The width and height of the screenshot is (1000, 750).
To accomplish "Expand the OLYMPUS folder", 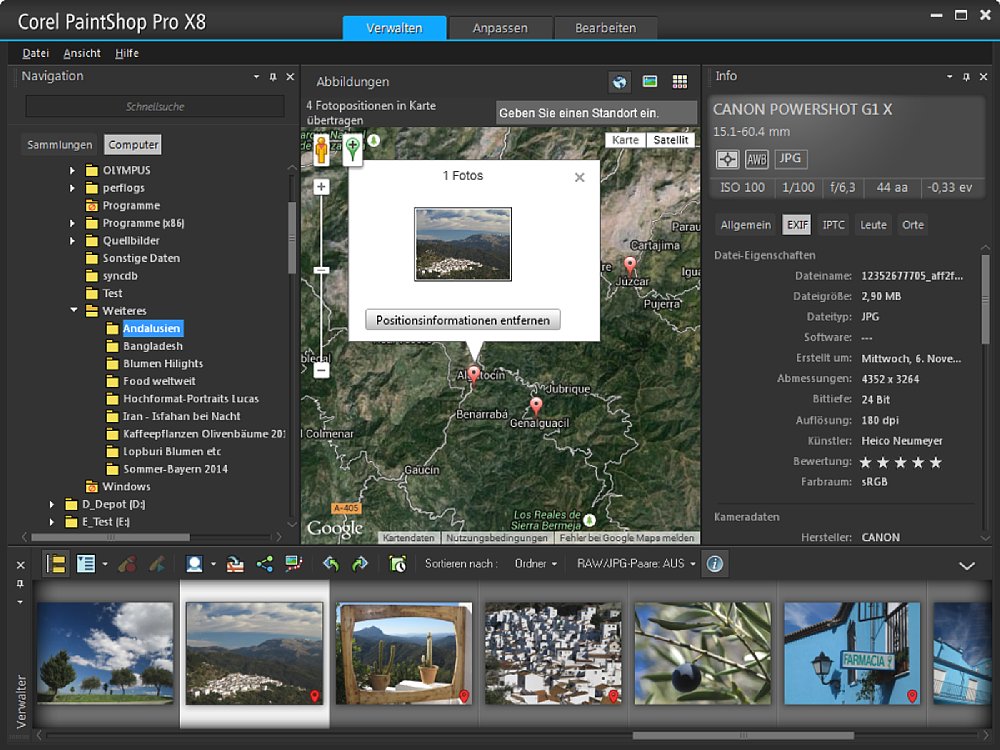I will pos(72,170).
